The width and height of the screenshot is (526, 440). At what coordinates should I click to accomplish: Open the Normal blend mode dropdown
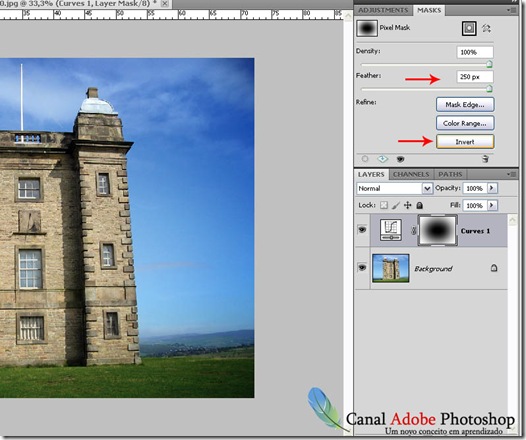click(394, 188)
